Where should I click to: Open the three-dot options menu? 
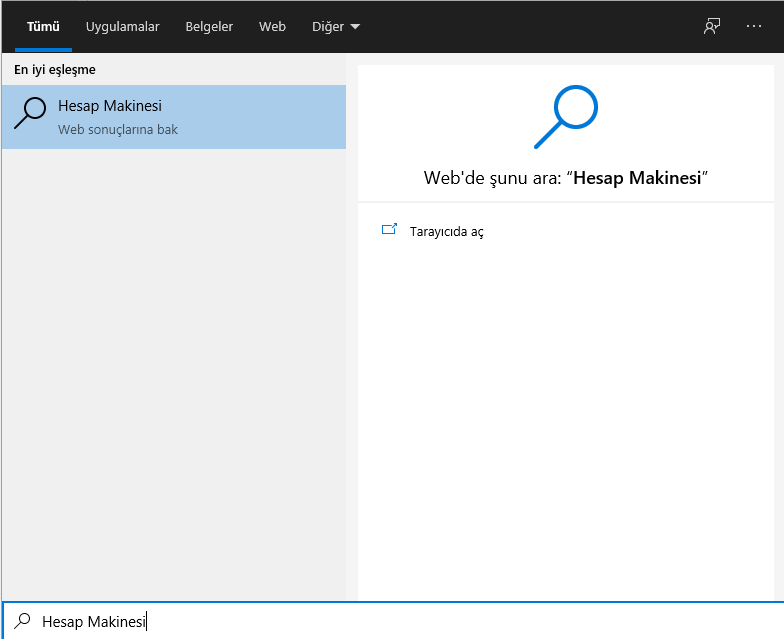pos(754,27)
